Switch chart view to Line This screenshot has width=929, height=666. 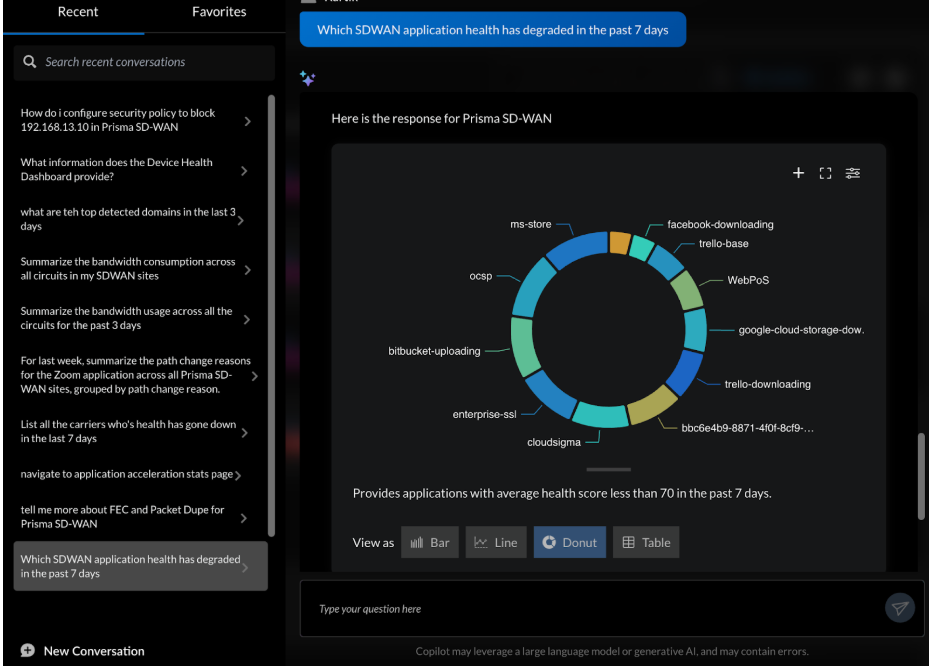[496, 542]
